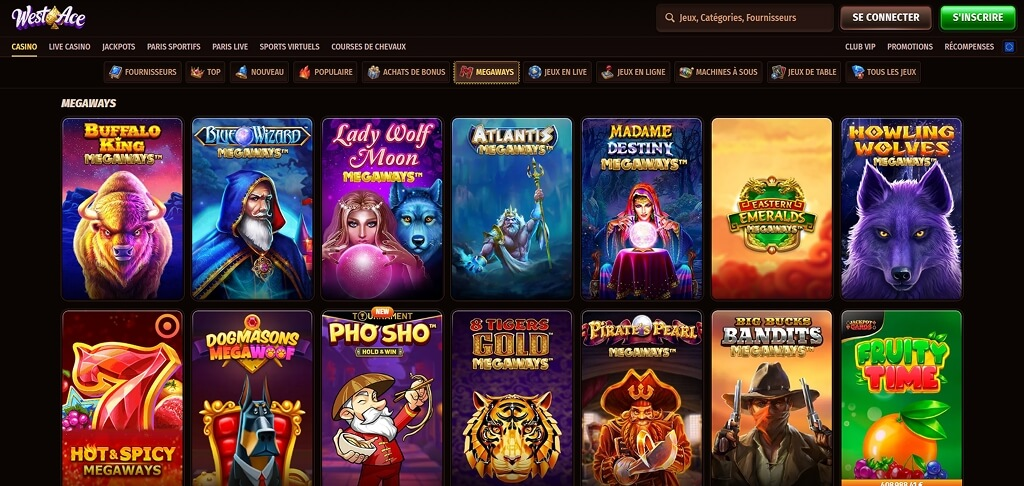
Task: Open Nouveau games category
Action: coord(259,73)
